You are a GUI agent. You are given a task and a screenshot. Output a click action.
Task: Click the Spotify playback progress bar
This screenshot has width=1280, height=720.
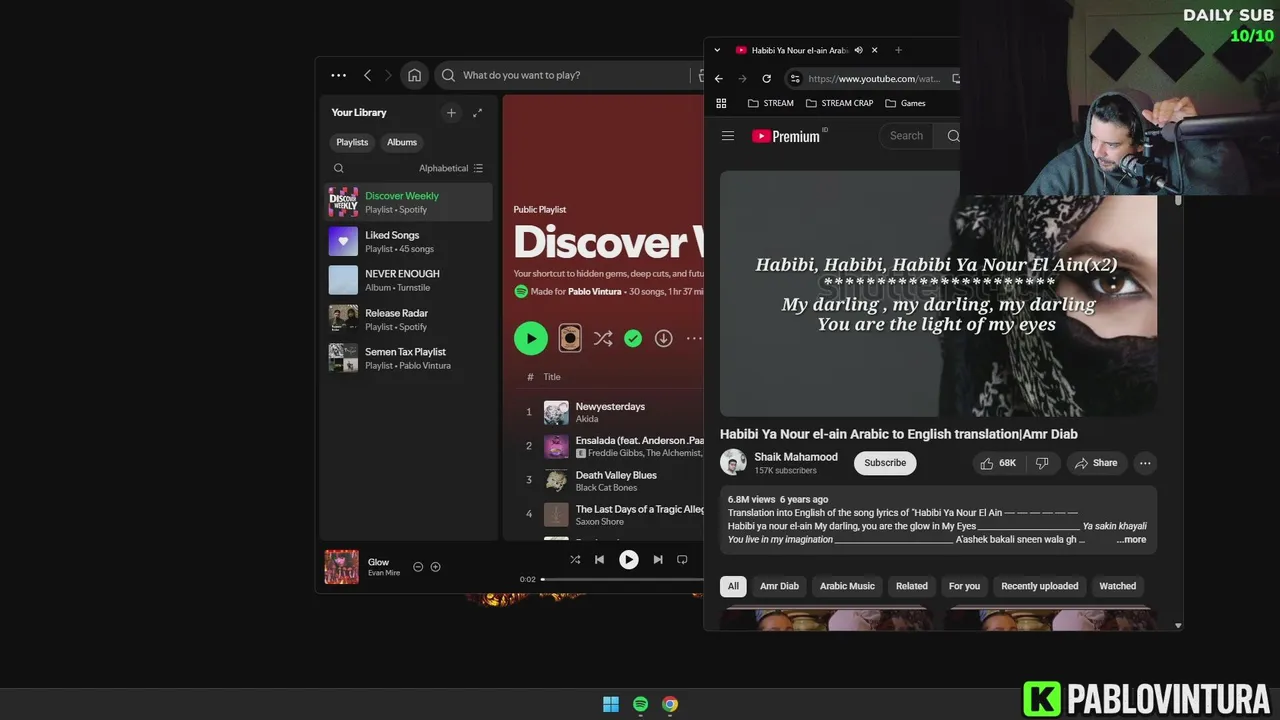tap(622, 579)
